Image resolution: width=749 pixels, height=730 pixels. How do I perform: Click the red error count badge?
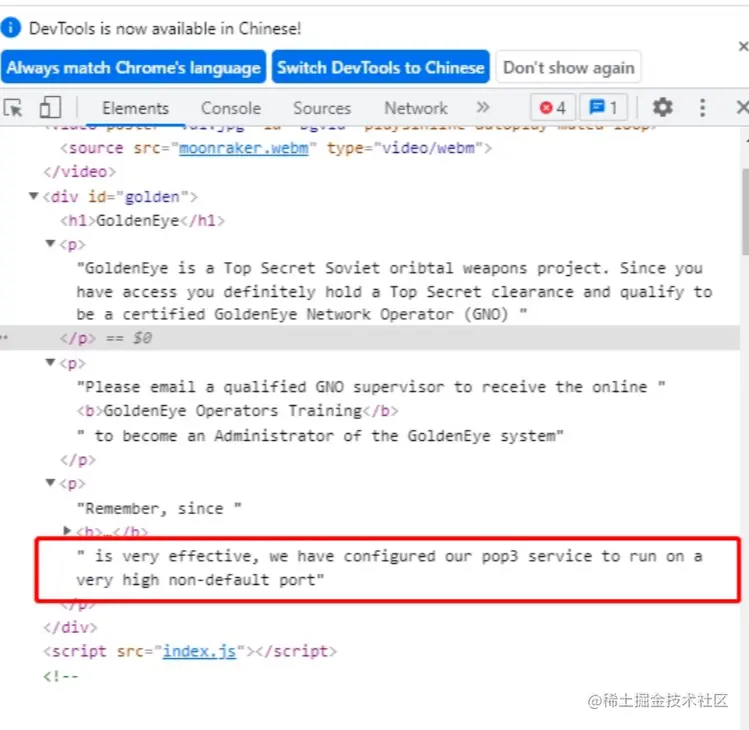(553, 107)
